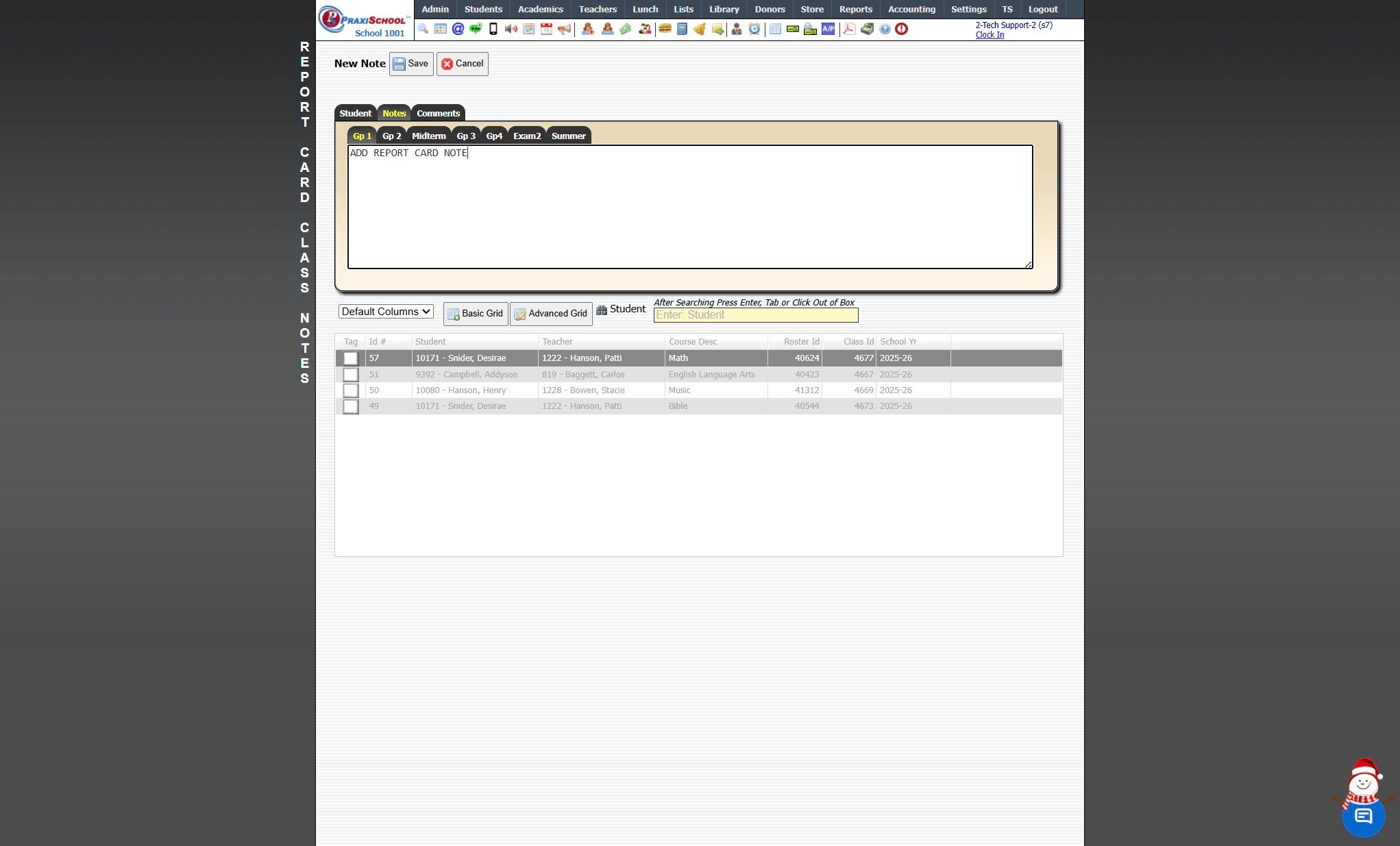Save the new note
Screen dimensions: 1400x846
pyautogui.click(x=411, y=64)
